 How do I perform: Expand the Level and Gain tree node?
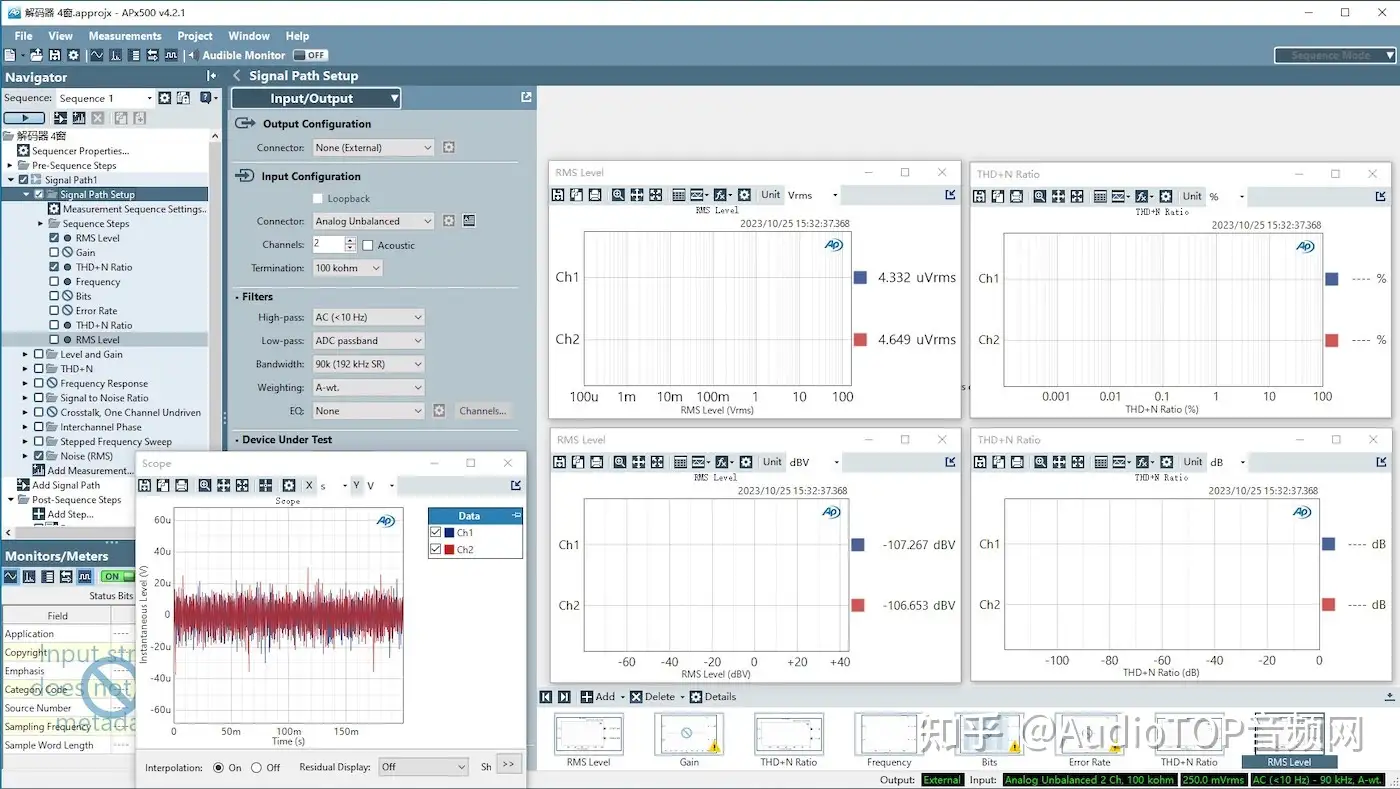[x=25, y=354]
